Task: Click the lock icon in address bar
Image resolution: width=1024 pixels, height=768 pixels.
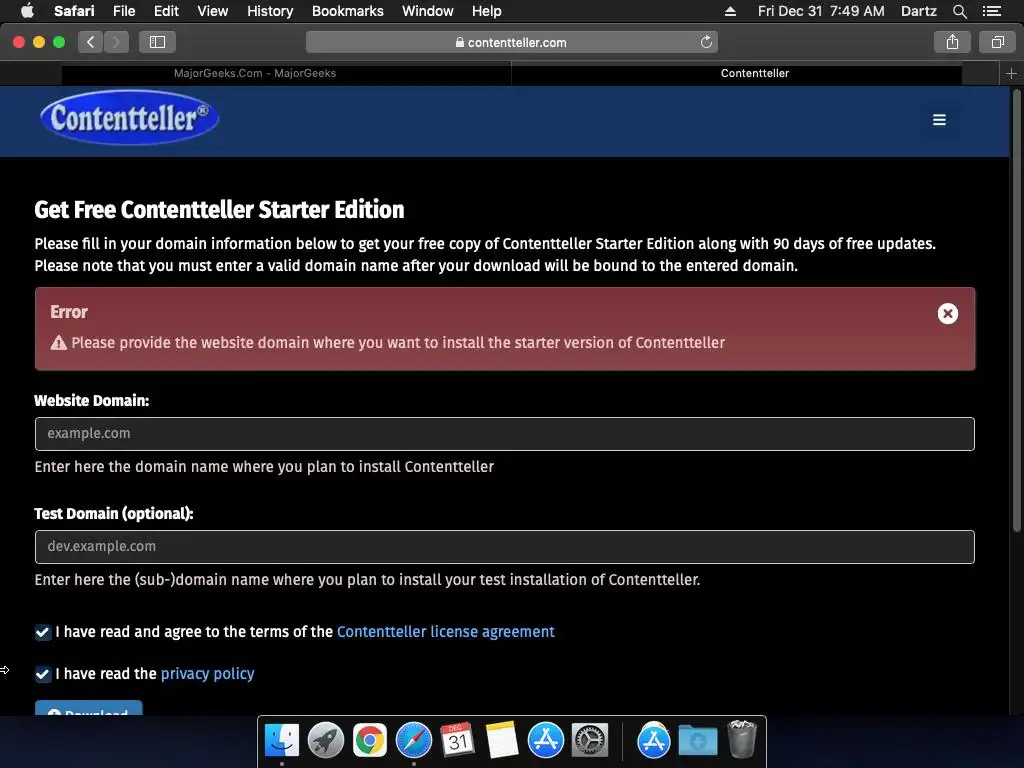Action: pos(460,42)
